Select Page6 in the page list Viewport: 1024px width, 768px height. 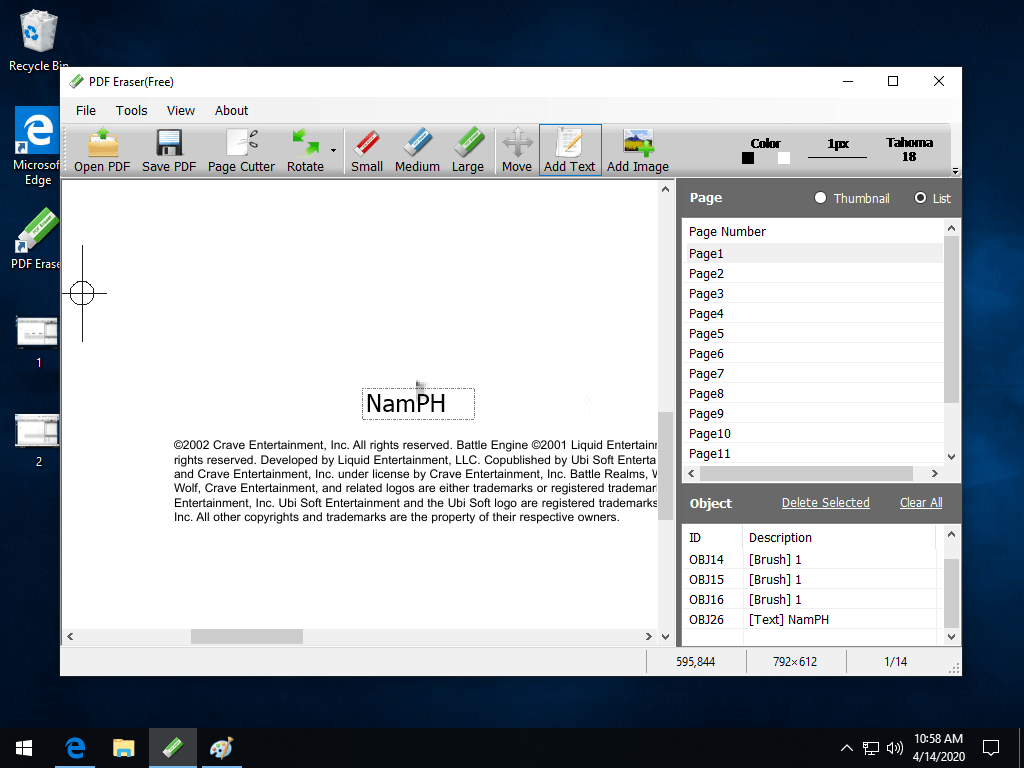[814, 353]
